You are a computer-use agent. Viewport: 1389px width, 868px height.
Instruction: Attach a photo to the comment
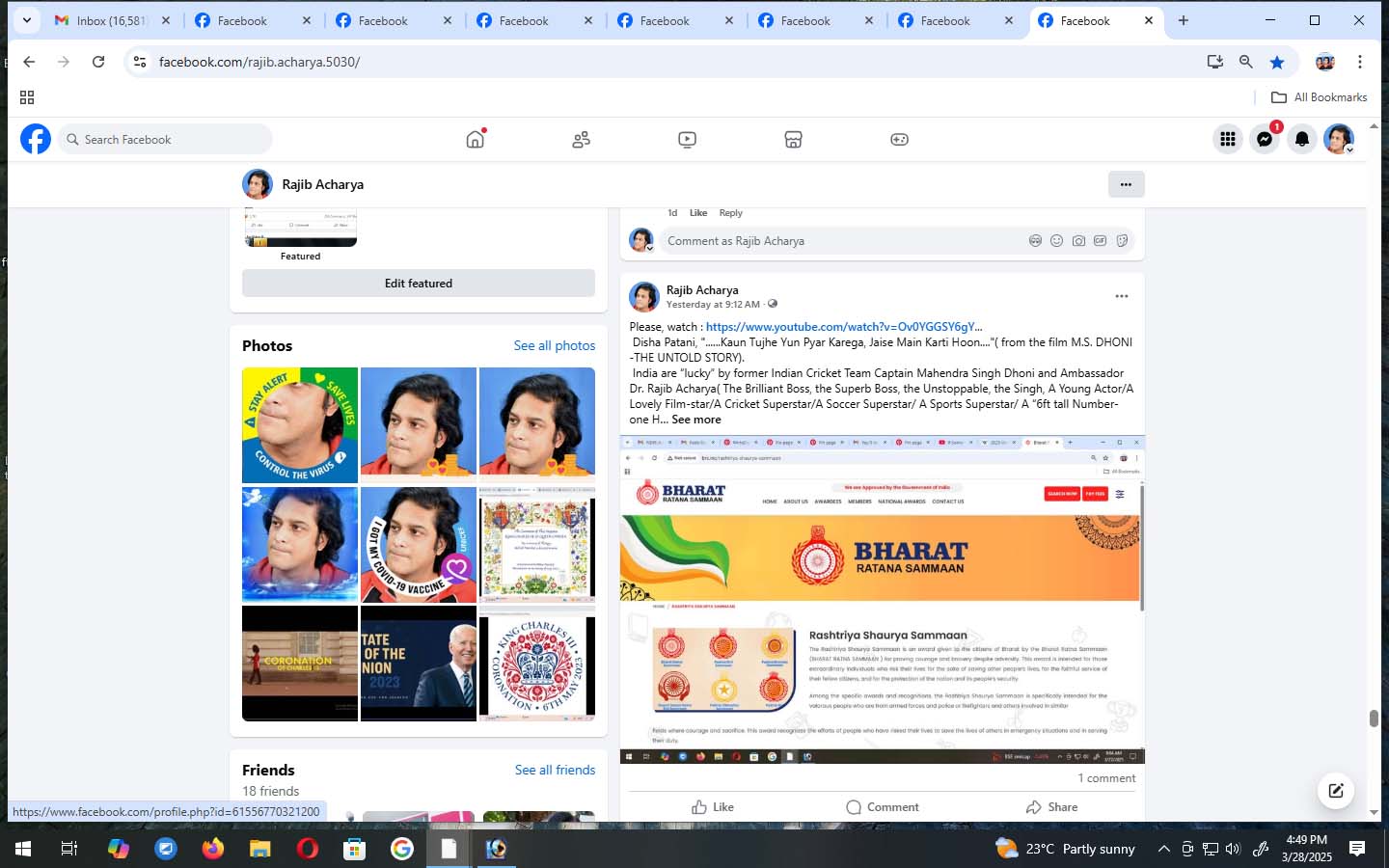[1078, 241]
